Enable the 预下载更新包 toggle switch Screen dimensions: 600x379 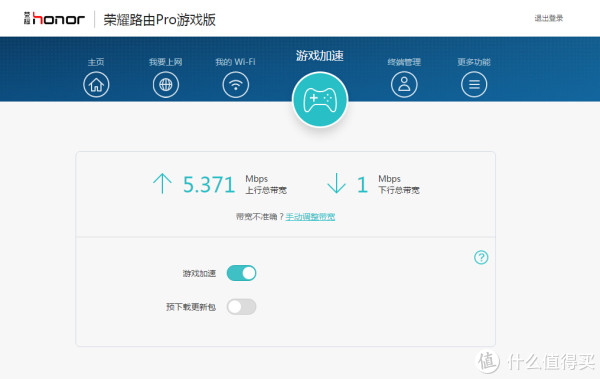pos(241,307)
